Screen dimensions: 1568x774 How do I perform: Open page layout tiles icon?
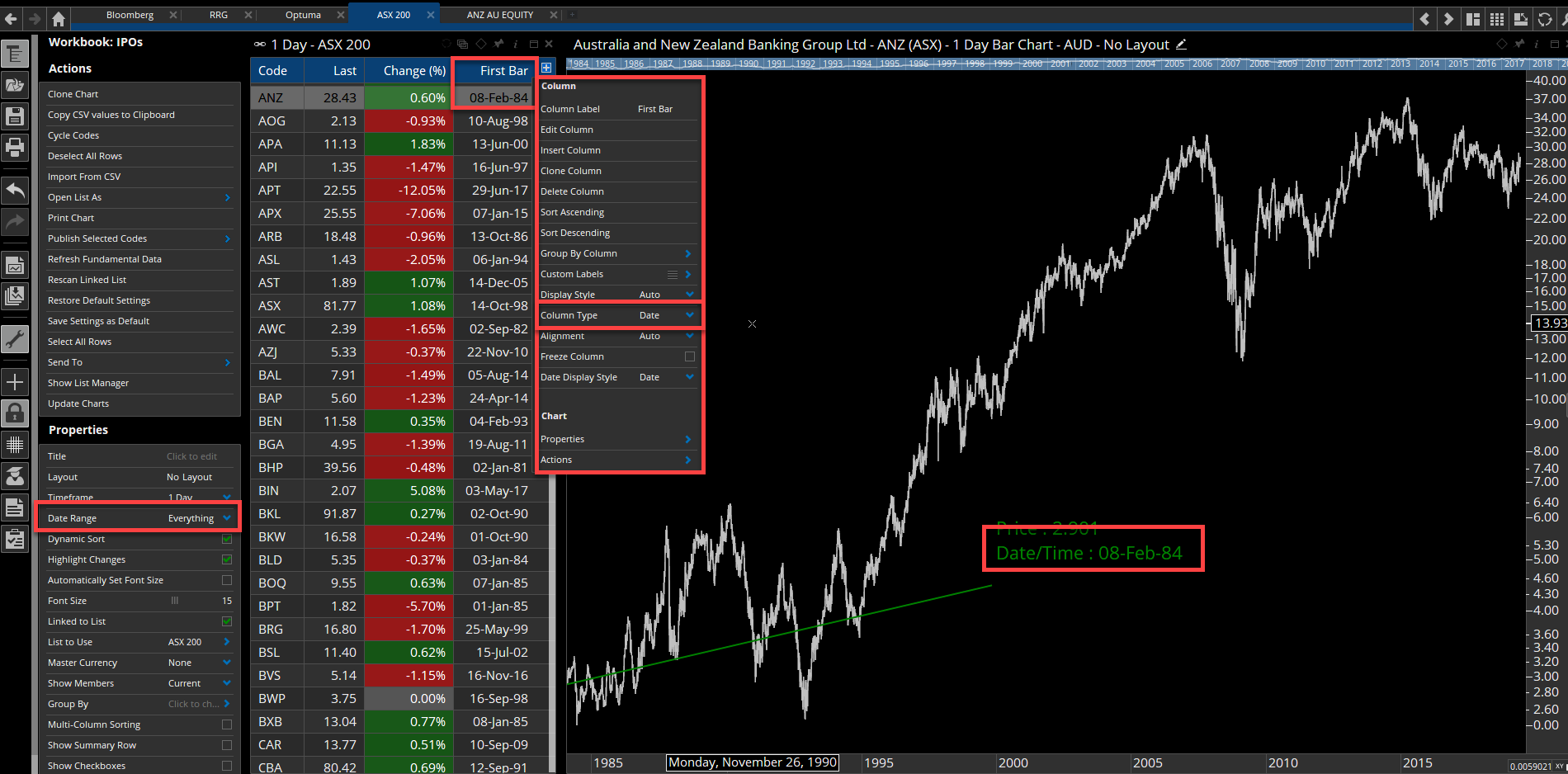pyautogui.click(x=1473, y=19)
